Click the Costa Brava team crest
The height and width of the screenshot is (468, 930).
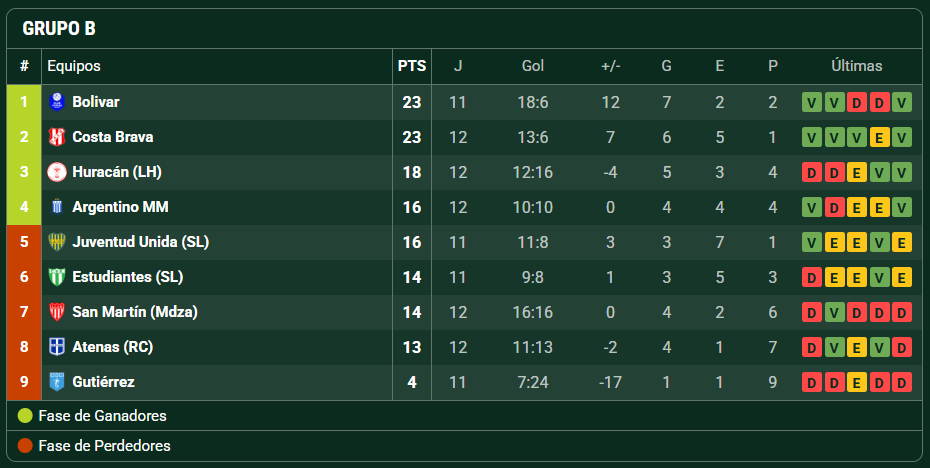coord(57,137)
